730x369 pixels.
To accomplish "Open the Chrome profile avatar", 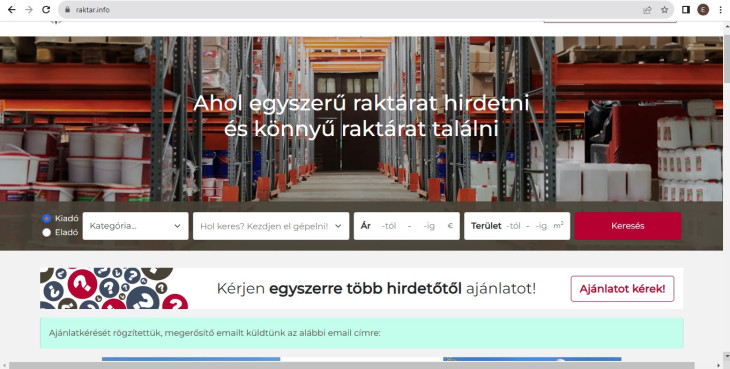I will (703, 10).
